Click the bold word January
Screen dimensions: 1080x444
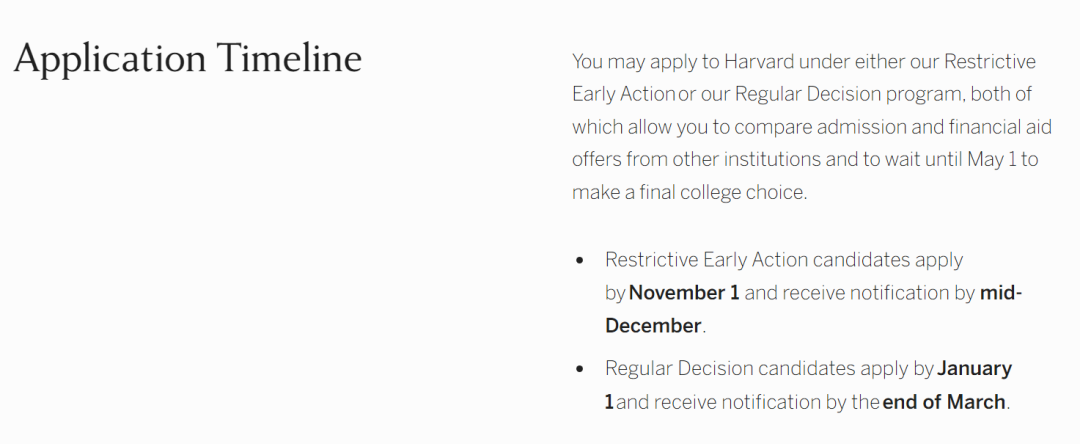point(974,368)
